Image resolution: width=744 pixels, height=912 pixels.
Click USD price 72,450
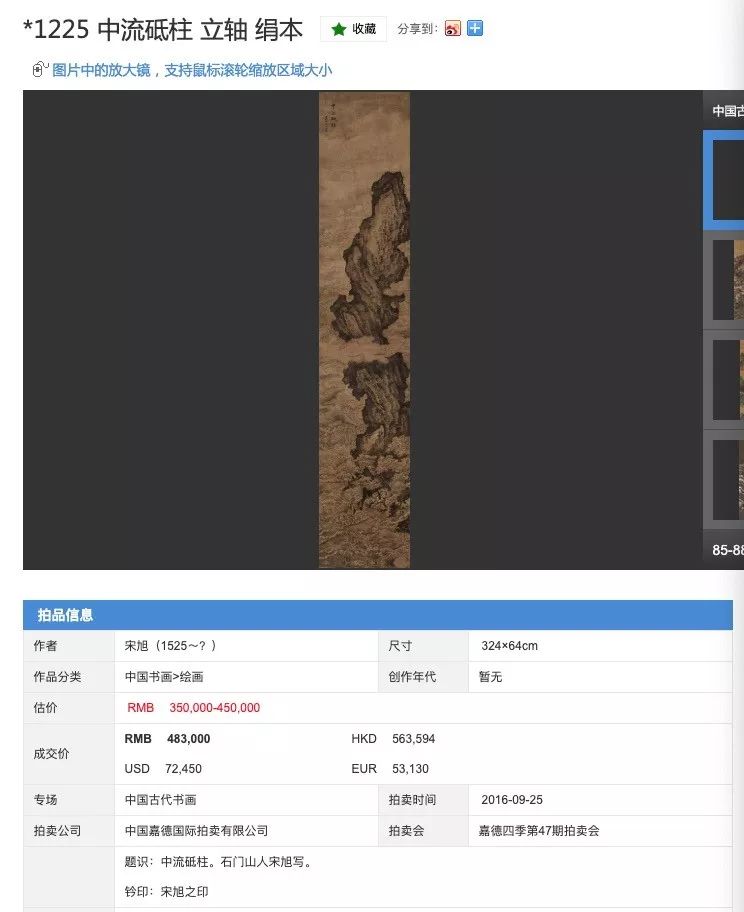pyautogui.click(x=183, y=769)
